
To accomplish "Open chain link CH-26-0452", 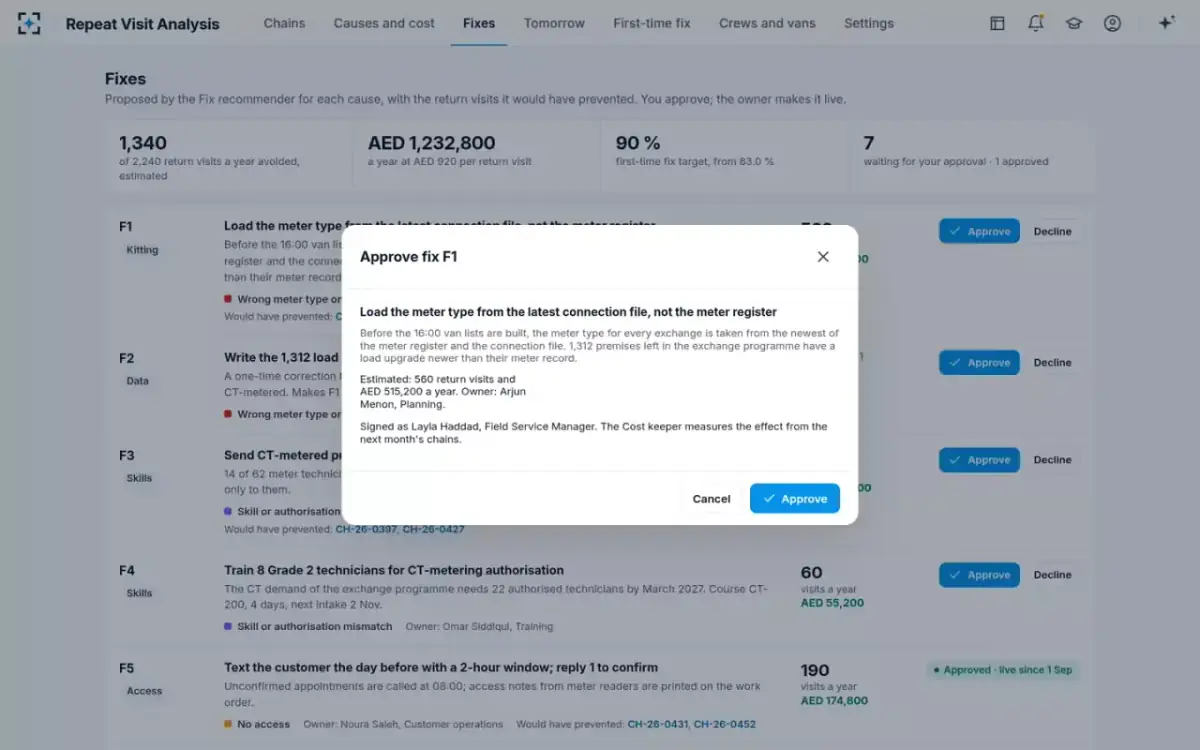I will pyautogui.click(x=725, y=724).
